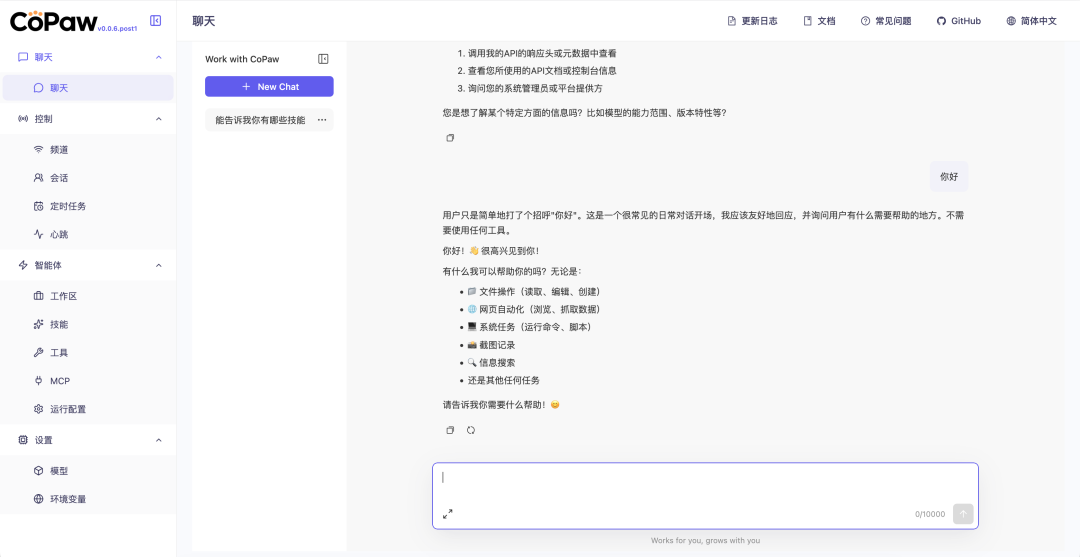
Task: Click the 信息搜索 bullet line
Action: pos(491,363)
